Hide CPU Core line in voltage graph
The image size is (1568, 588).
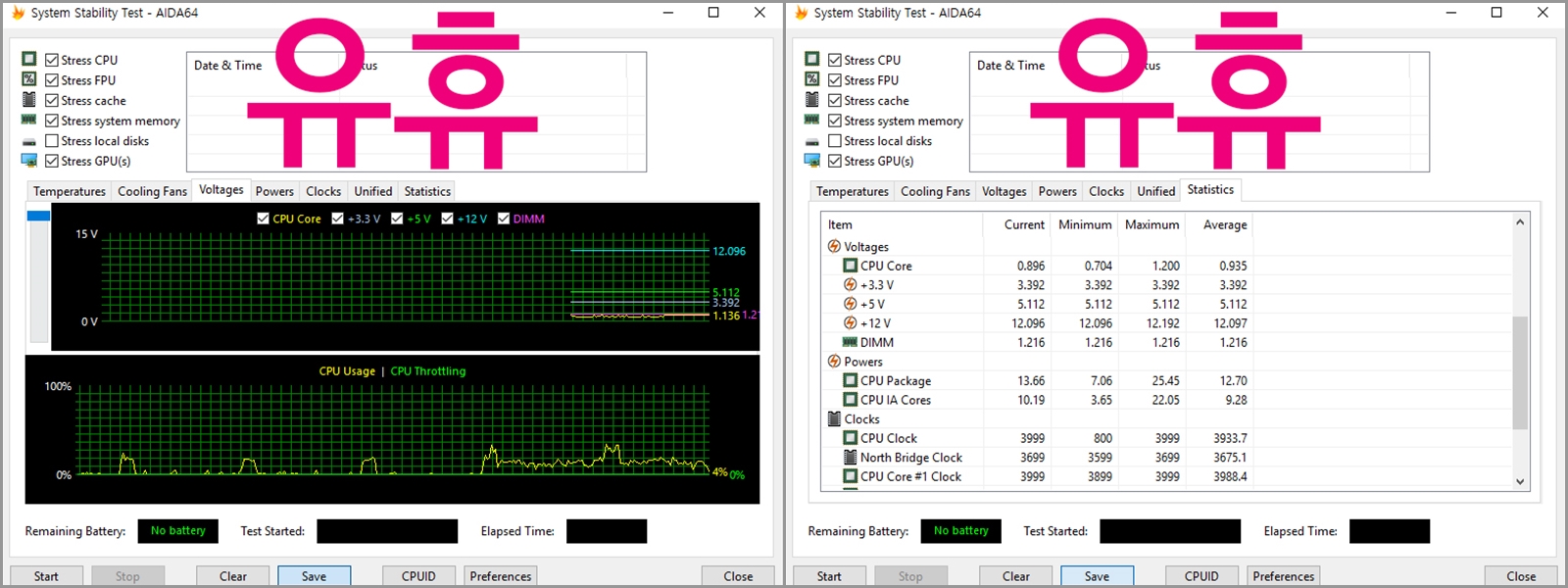click(263, 219)
